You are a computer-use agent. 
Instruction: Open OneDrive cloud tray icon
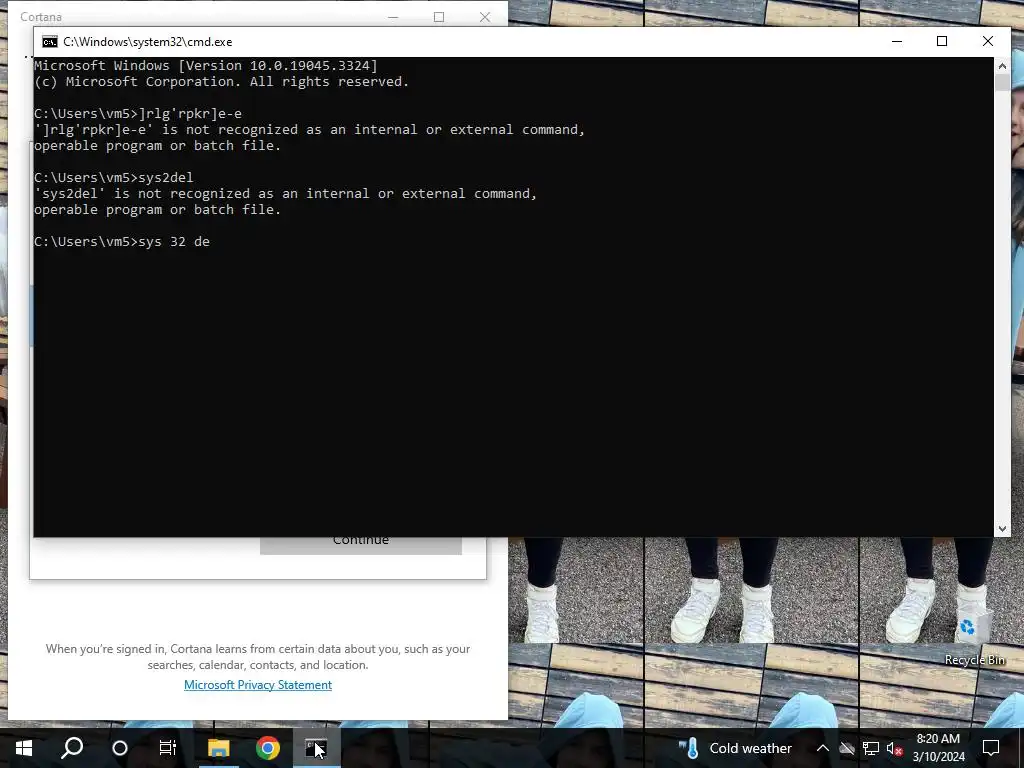point(847,748)
